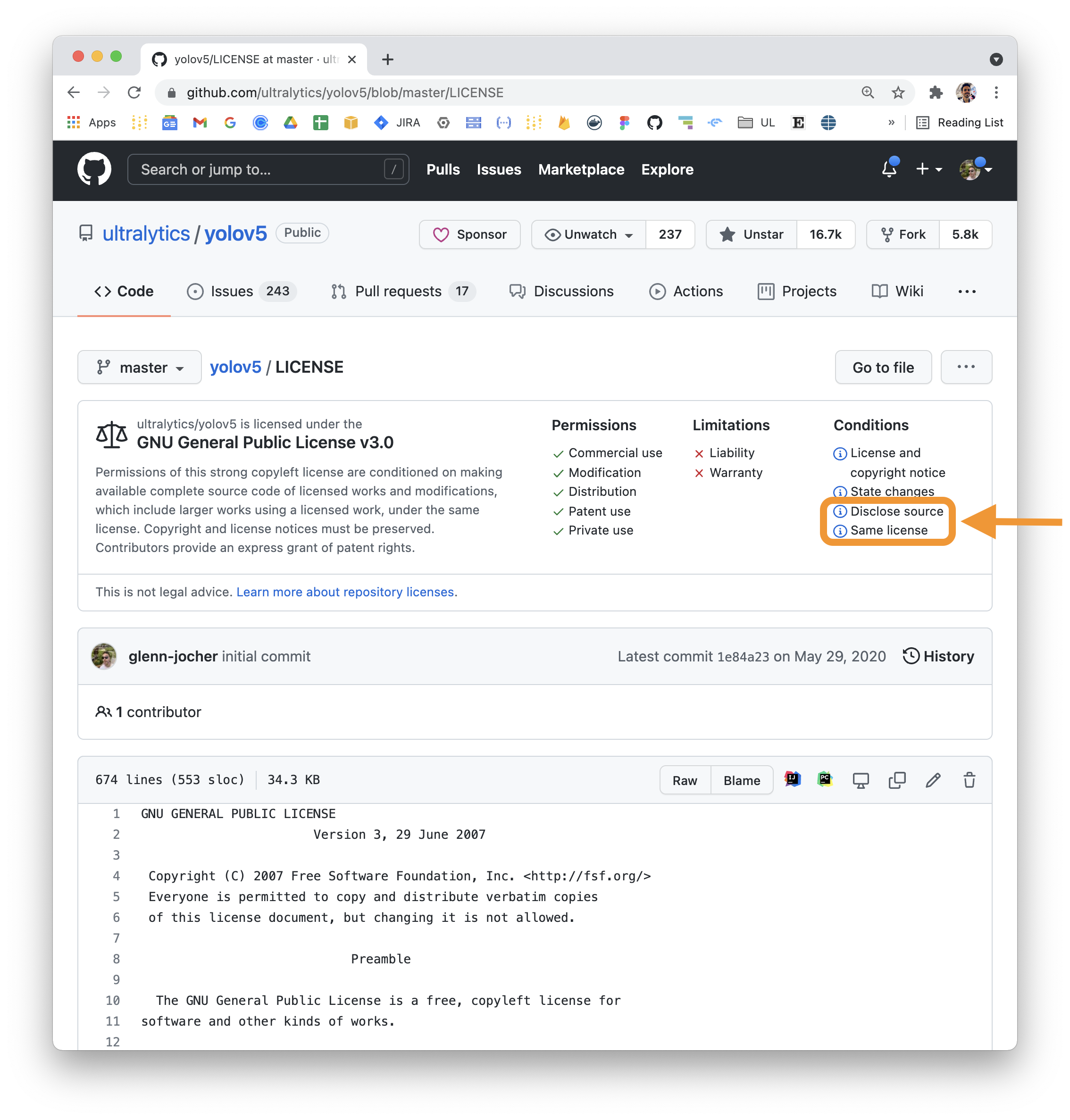Sponsor the yolov5 project
The height and width of the screenshot is (1120, 1070).
(x=469, y=234)
